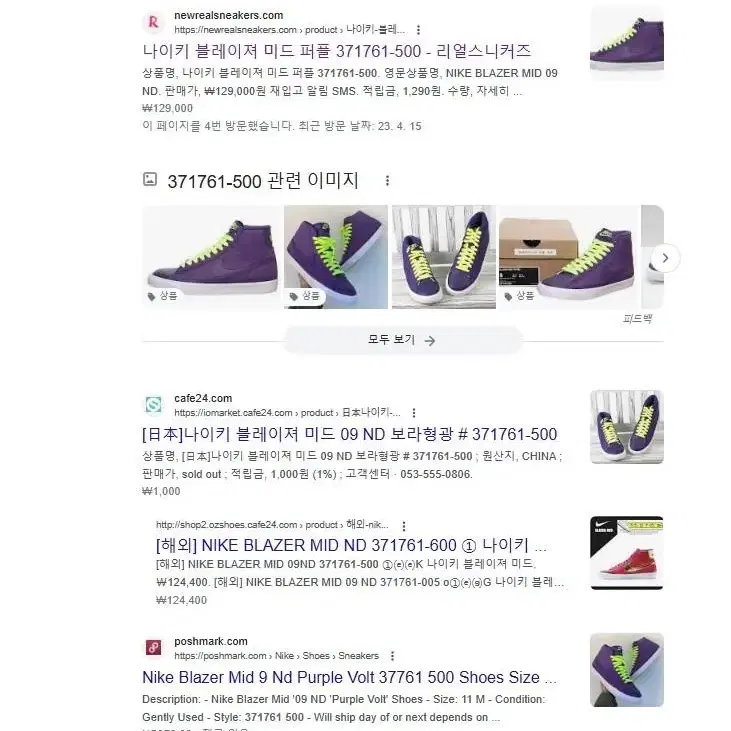
Task: Click image icon beside 관련 이미지 heading
Action: (x=150, y=179)
